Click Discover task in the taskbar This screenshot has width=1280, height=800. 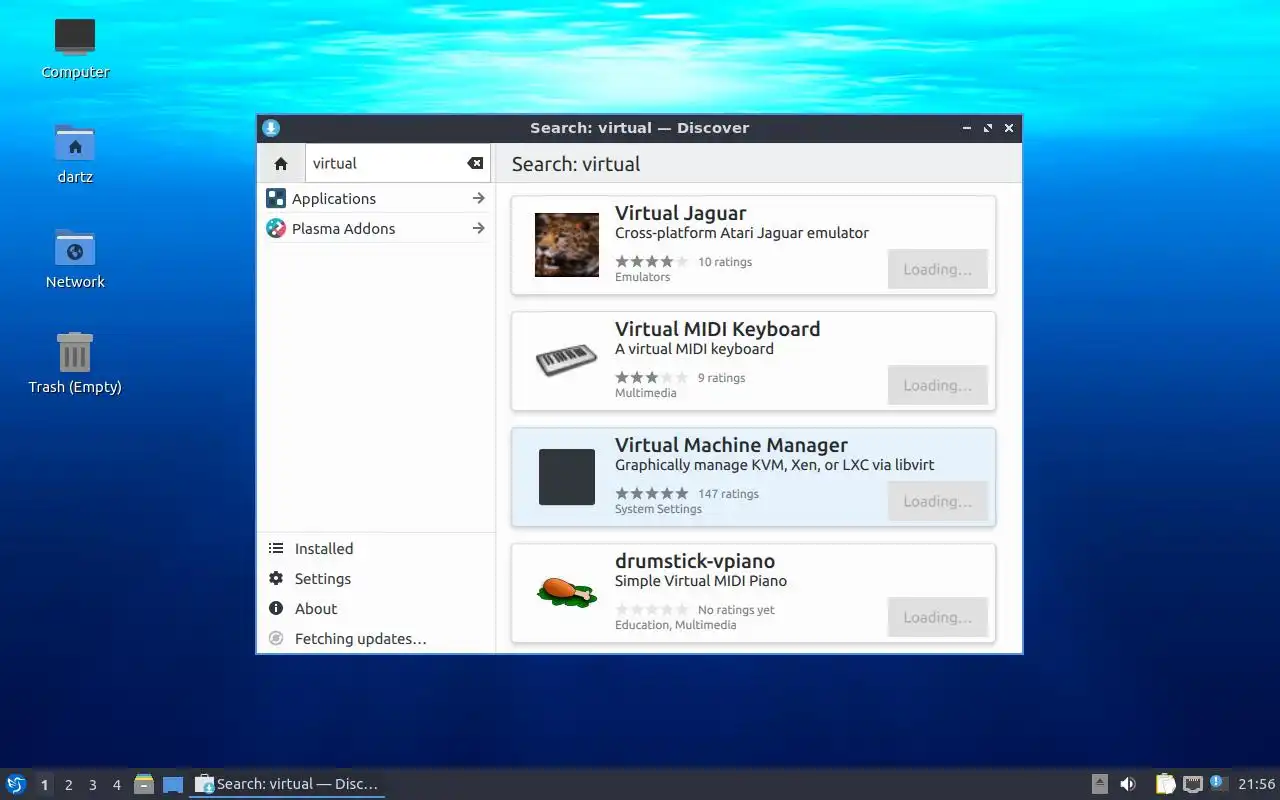pyautogui.click(x=287, y=784)
